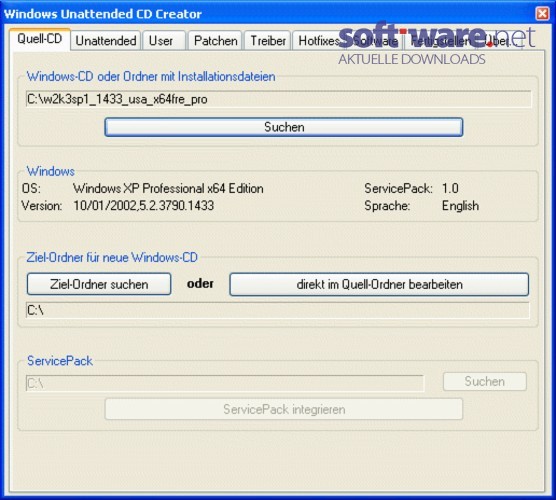The height and width of the screenshot is (500, 556).
Task: Click the version text 10/01/2002,5.2.3790.1433
Action: tap(144, 206)
